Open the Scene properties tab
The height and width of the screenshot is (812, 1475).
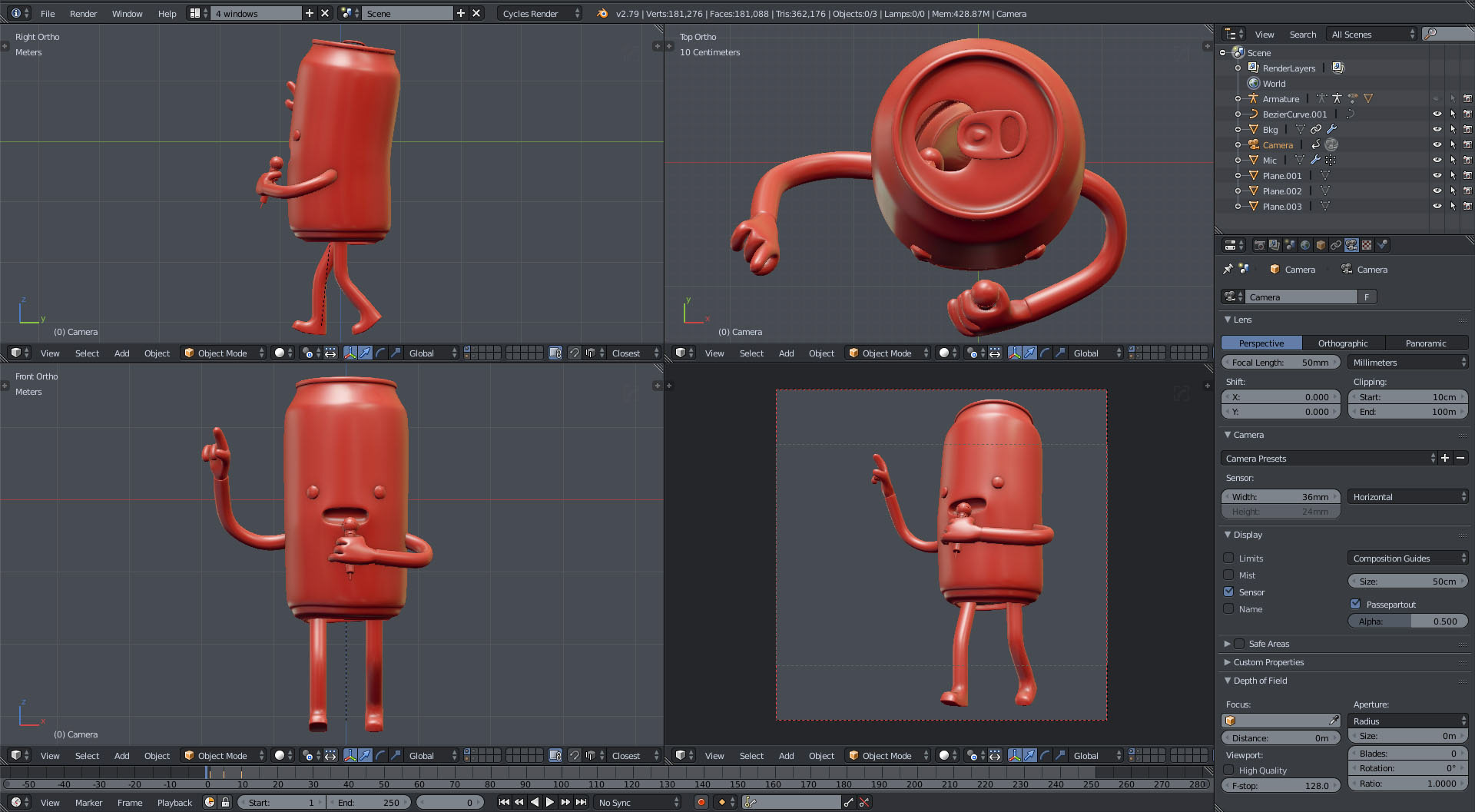[x=1290, y=245]
